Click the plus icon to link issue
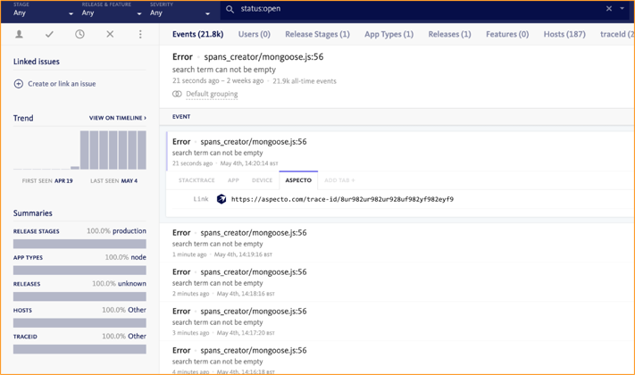Image resolution: width=636 pixels, height=376 pixels. [x=18, y=84]
